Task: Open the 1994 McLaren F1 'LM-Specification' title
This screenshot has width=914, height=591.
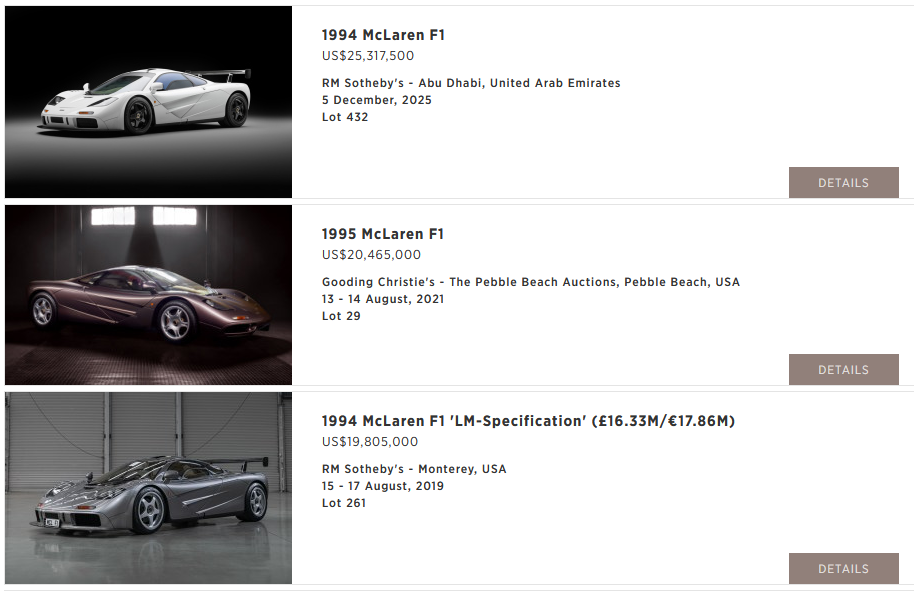Action: [x=528, y=421]
